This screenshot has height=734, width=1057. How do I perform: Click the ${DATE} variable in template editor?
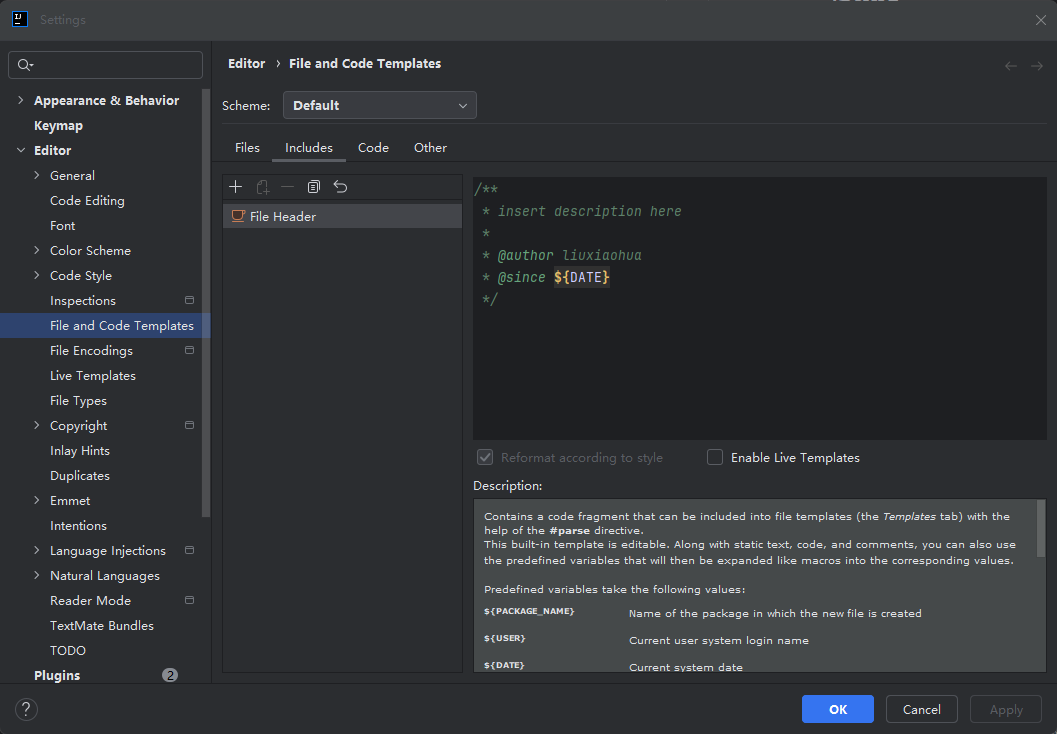click(x=582, y=277)
